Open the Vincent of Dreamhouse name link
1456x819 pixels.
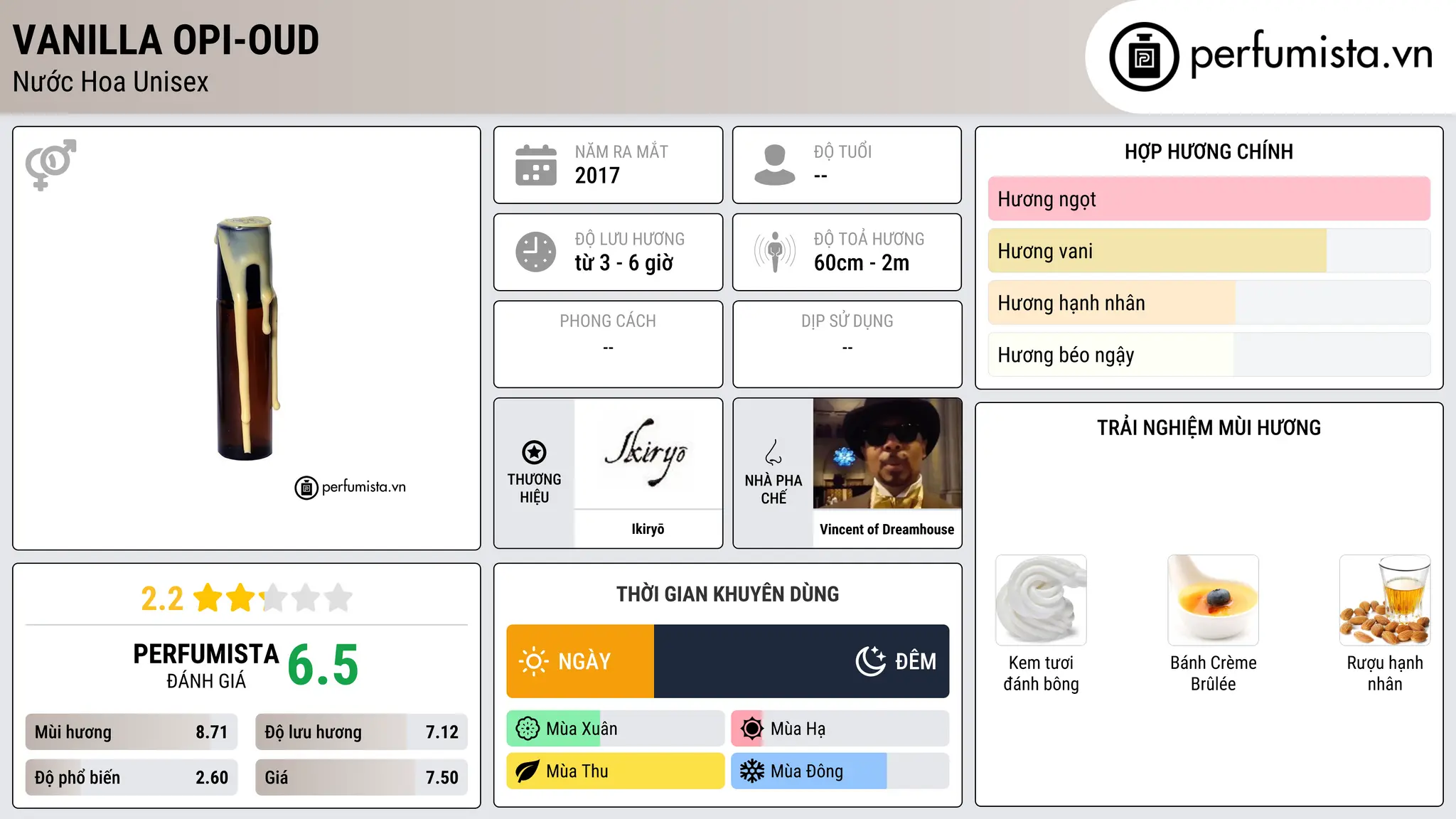(887, 530)
